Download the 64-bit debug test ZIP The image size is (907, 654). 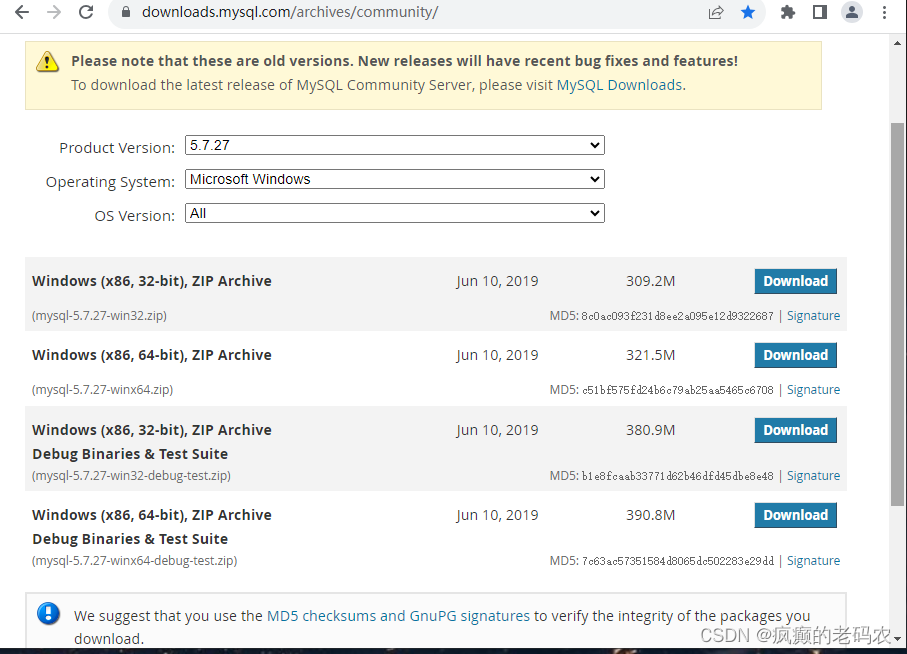795,515
